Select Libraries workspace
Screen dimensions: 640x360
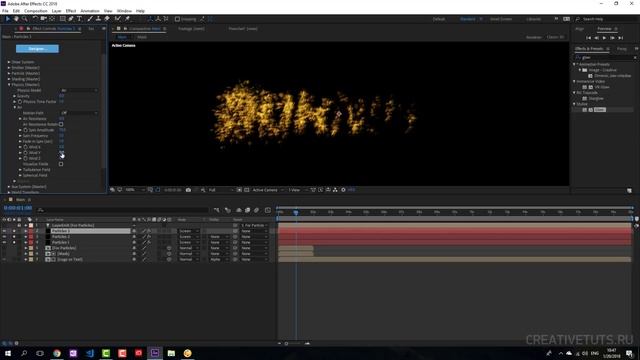[533, 19]
